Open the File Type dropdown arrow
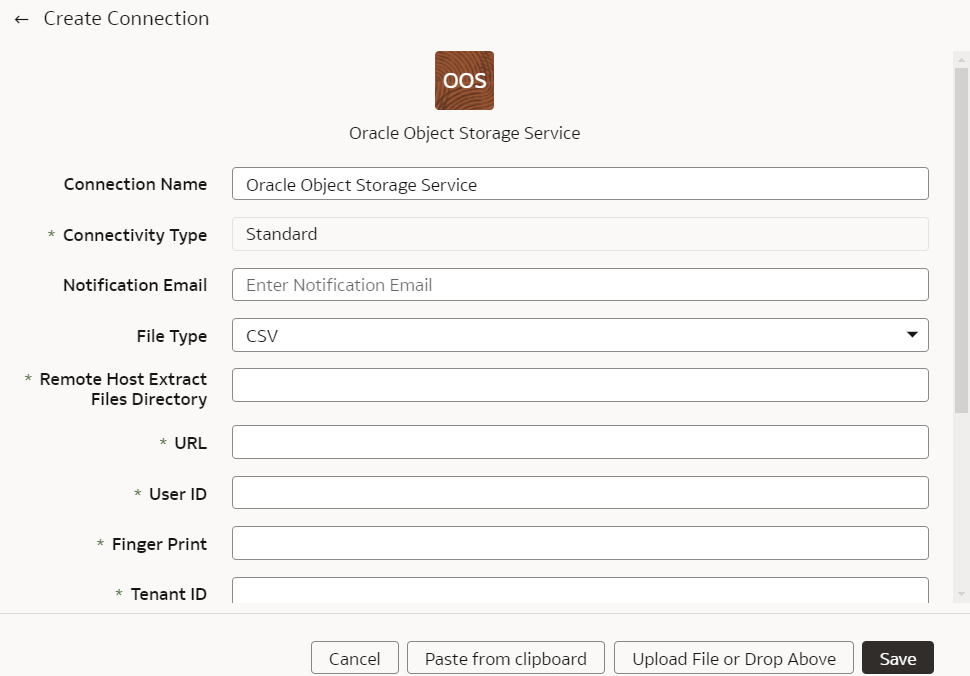The image size is (970, 676). (911, 335)
